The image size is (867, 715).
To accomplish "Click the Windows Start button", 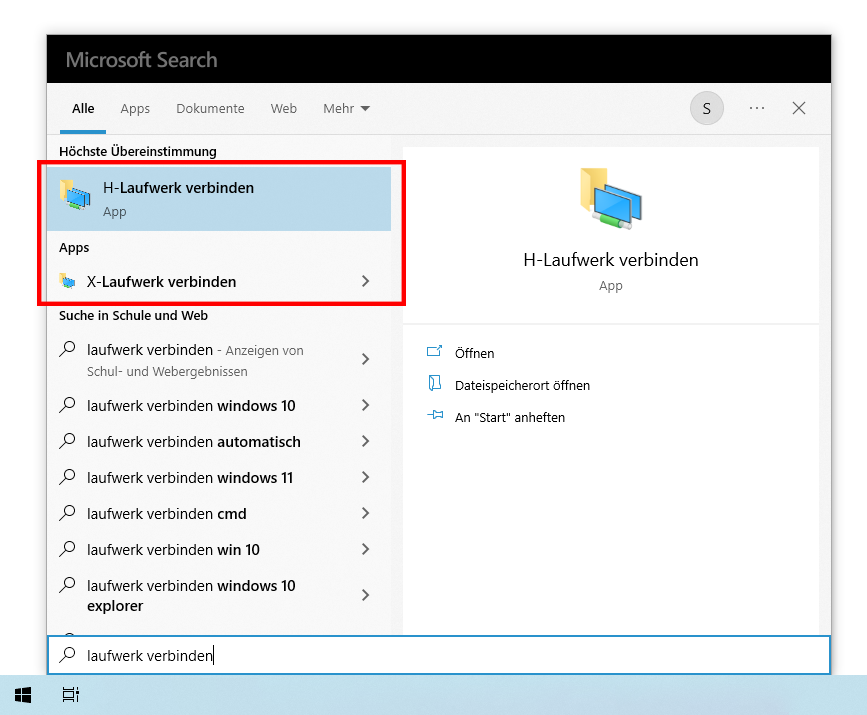I will point(22,694).
